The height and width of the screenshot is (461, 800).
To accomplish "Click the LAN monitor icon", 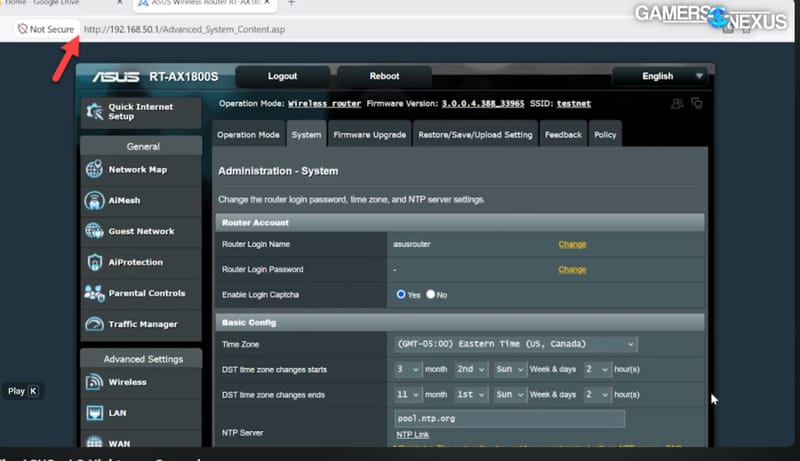I will [x=94, y=413].
